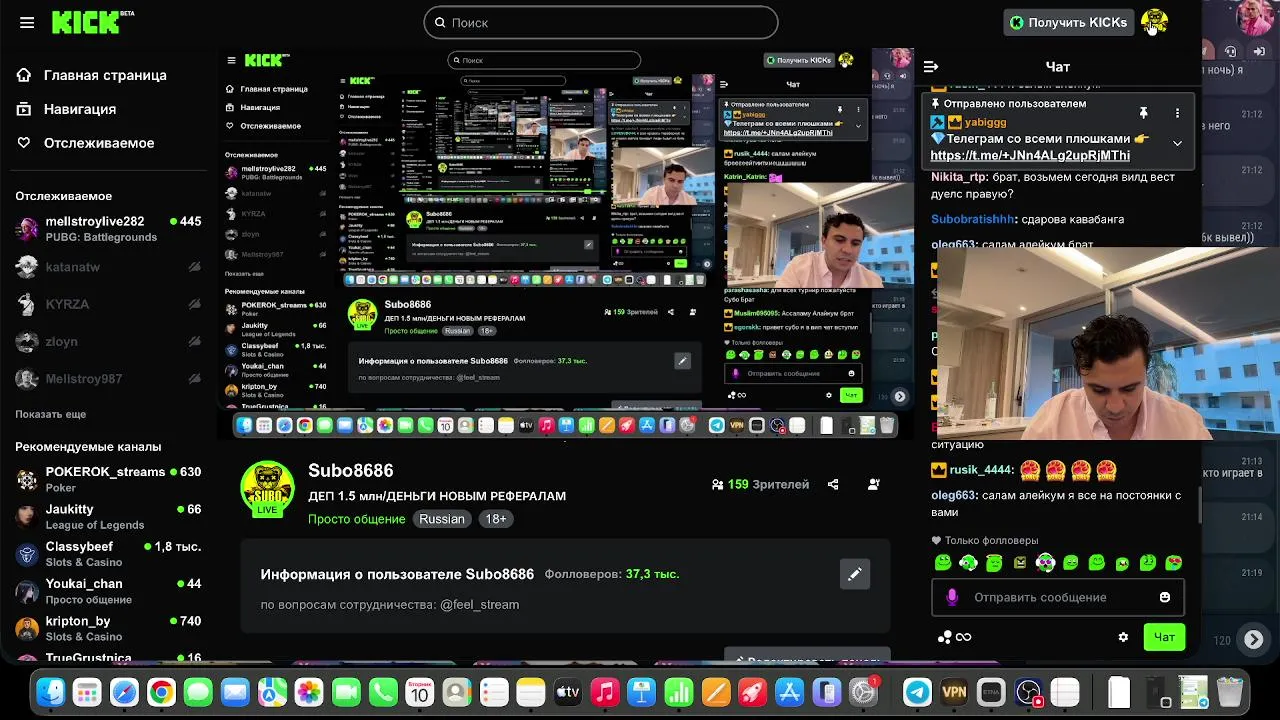Open offline followed channel katanatw
The image size is (1280, 720).
coord(108,267)
